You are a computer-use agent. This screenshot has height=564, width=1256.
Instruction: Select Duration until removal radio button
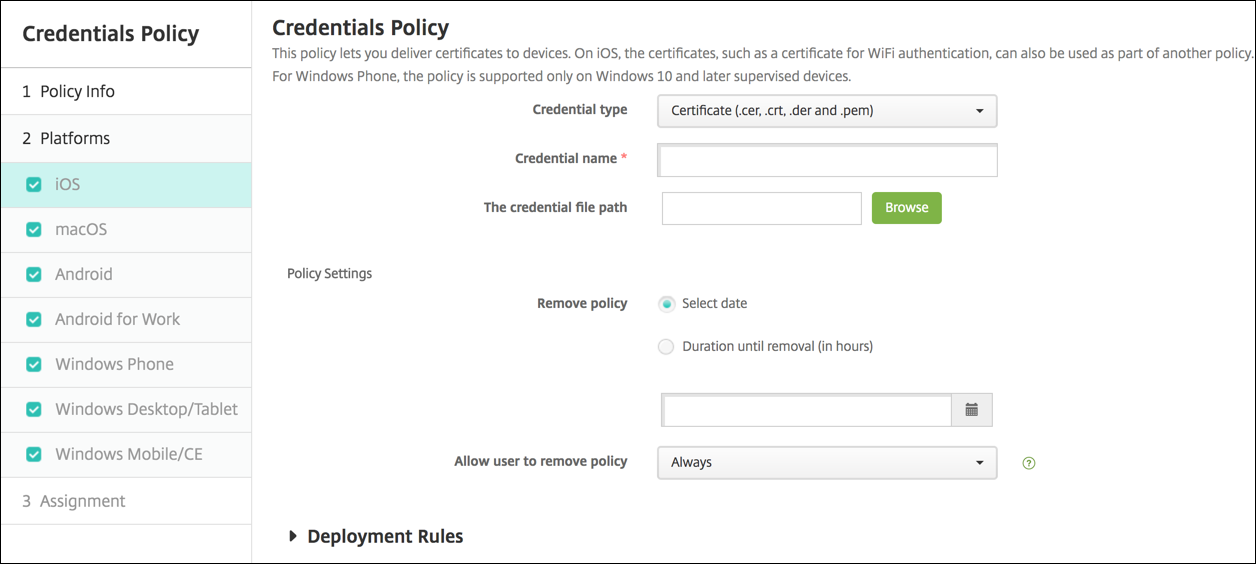(667, 347)
